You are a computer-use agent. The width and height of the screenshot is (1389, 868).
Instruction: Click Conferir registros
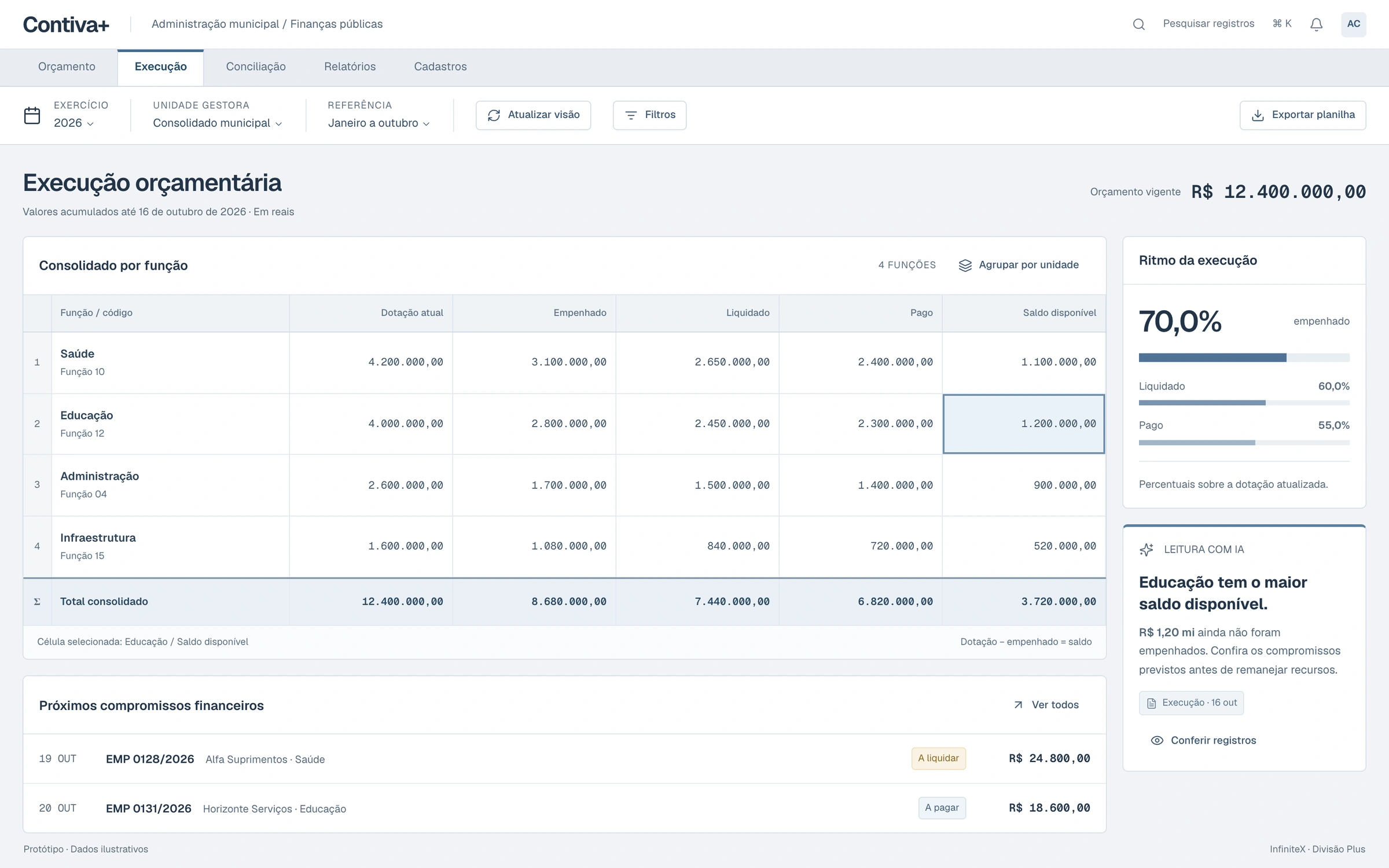(x=1203, y=741)
